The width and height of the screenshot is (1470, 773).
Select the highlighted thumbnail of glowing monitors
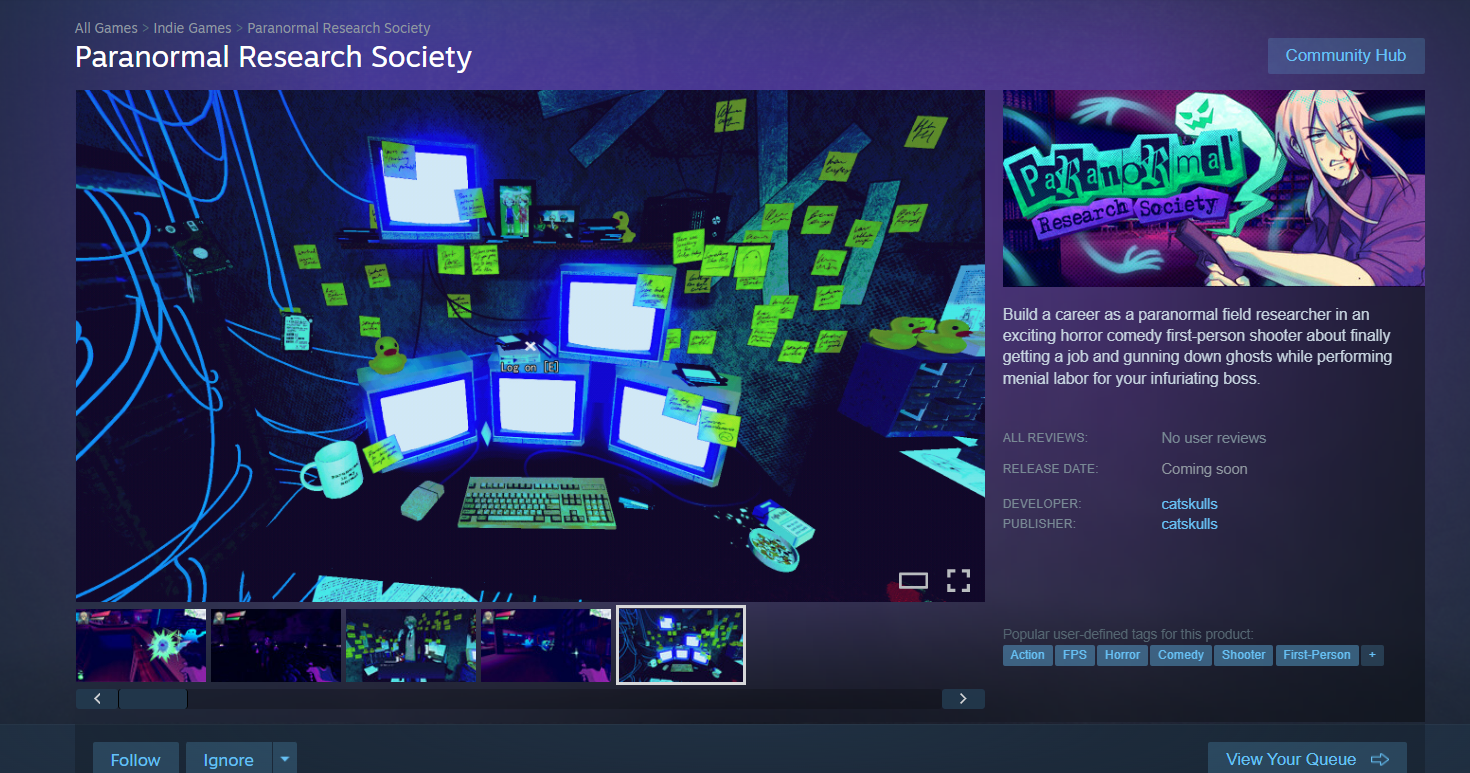coord(681,645)
